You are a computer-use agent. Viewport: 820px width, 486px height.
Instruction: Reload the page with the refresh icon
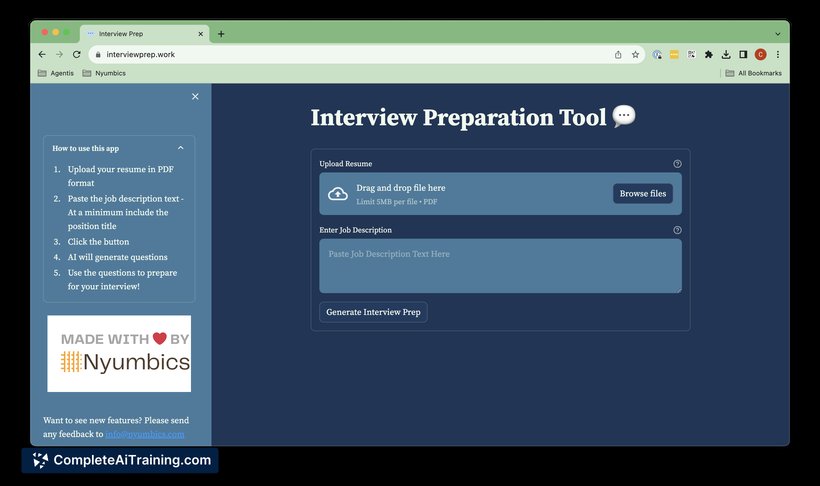coord(76,54)
